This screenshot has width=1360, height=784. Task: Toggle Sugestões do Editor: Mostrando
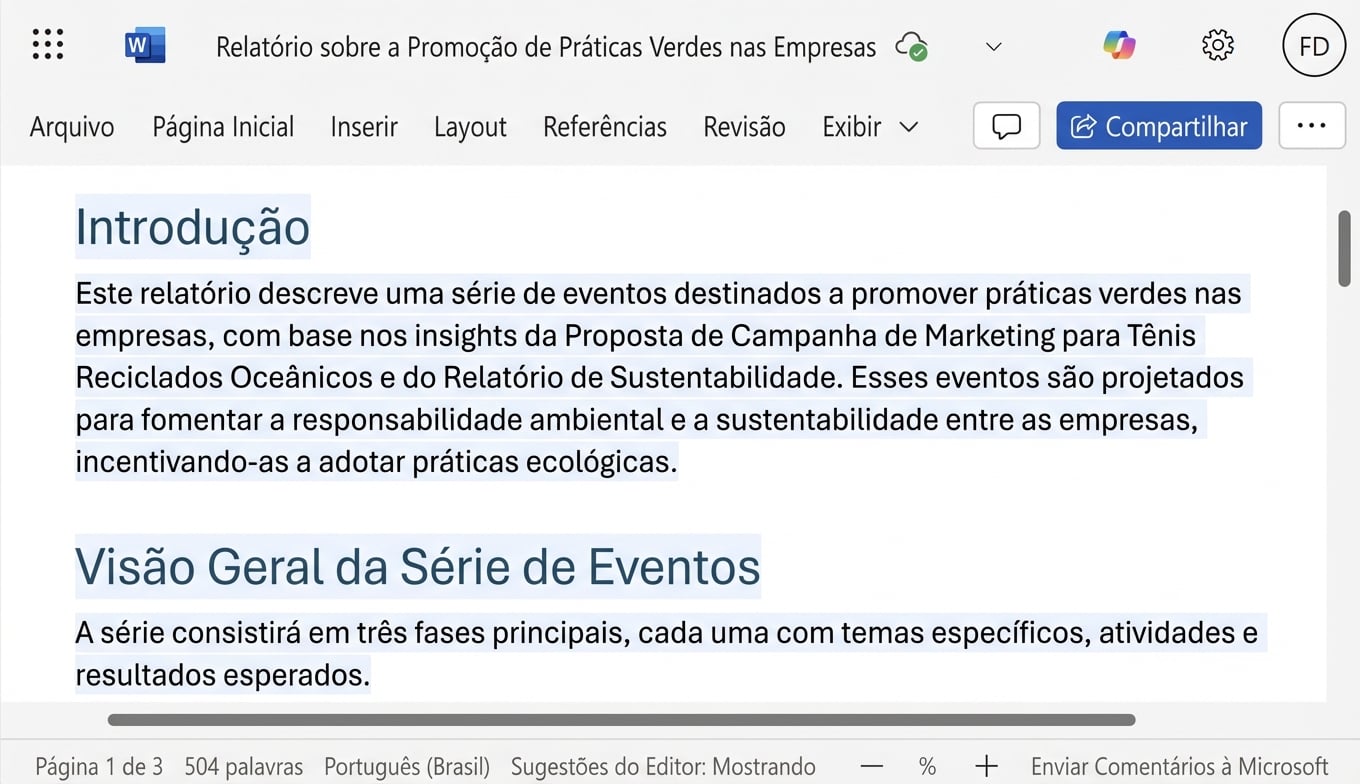coord(663,766)
